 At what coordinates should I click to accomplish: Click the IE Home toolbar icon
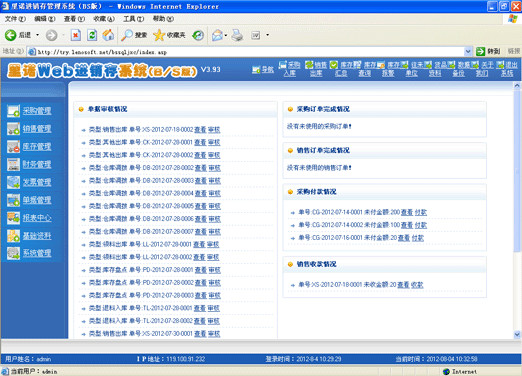coord(108,35)
